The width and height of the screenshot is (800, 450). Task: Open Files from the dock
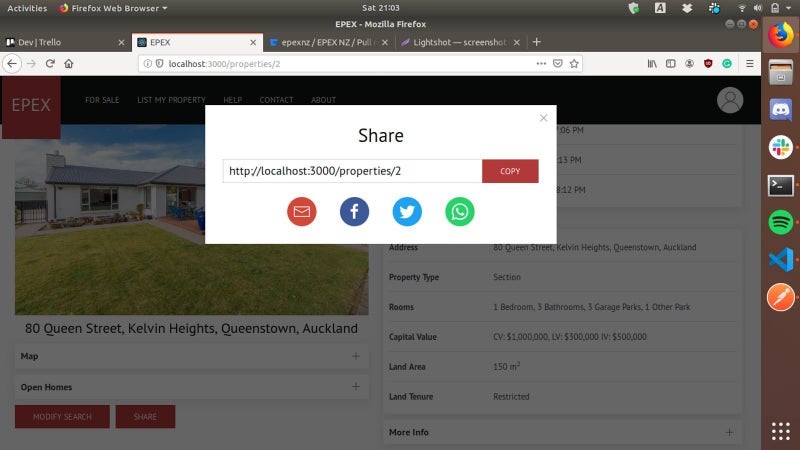[781, 72]
